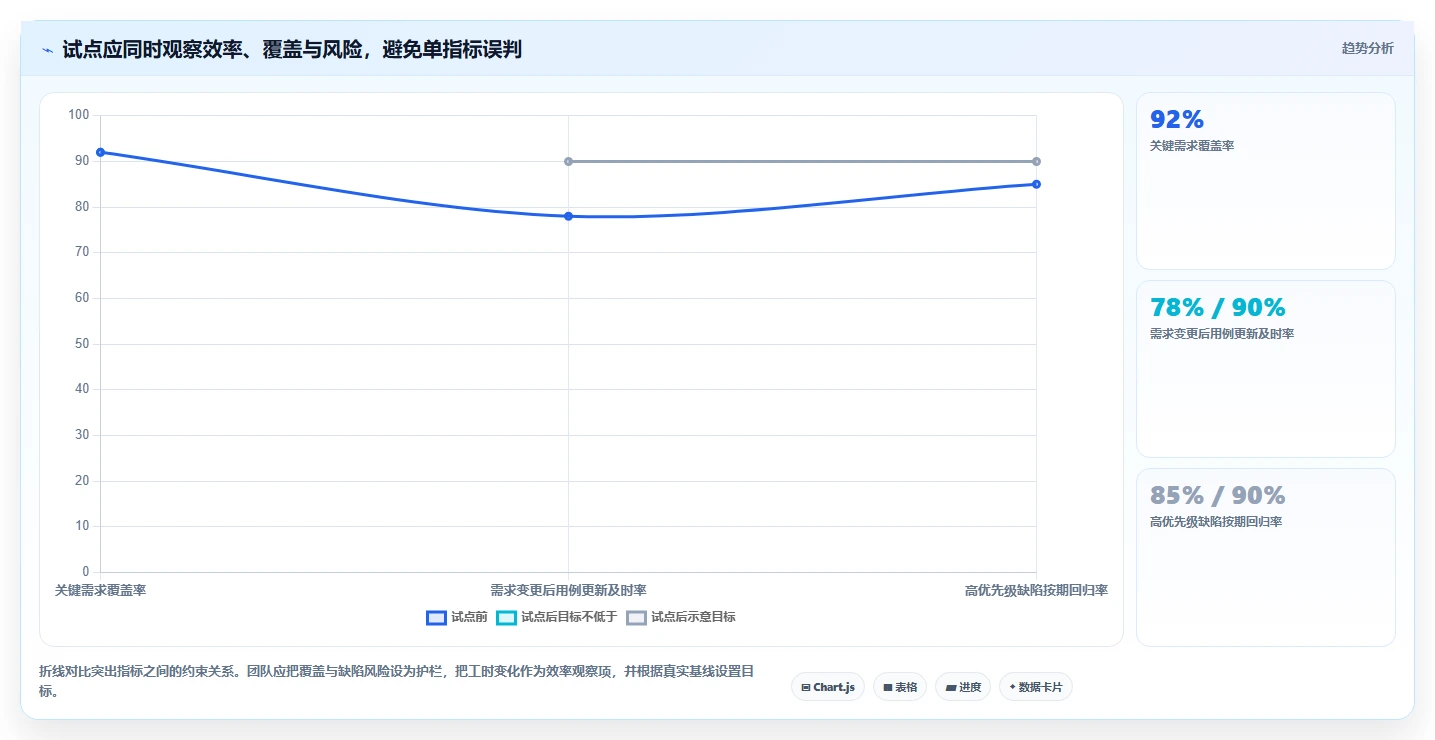Click the y-axis tick 100
Screen dimensions: 1435x740
(79, 115)
